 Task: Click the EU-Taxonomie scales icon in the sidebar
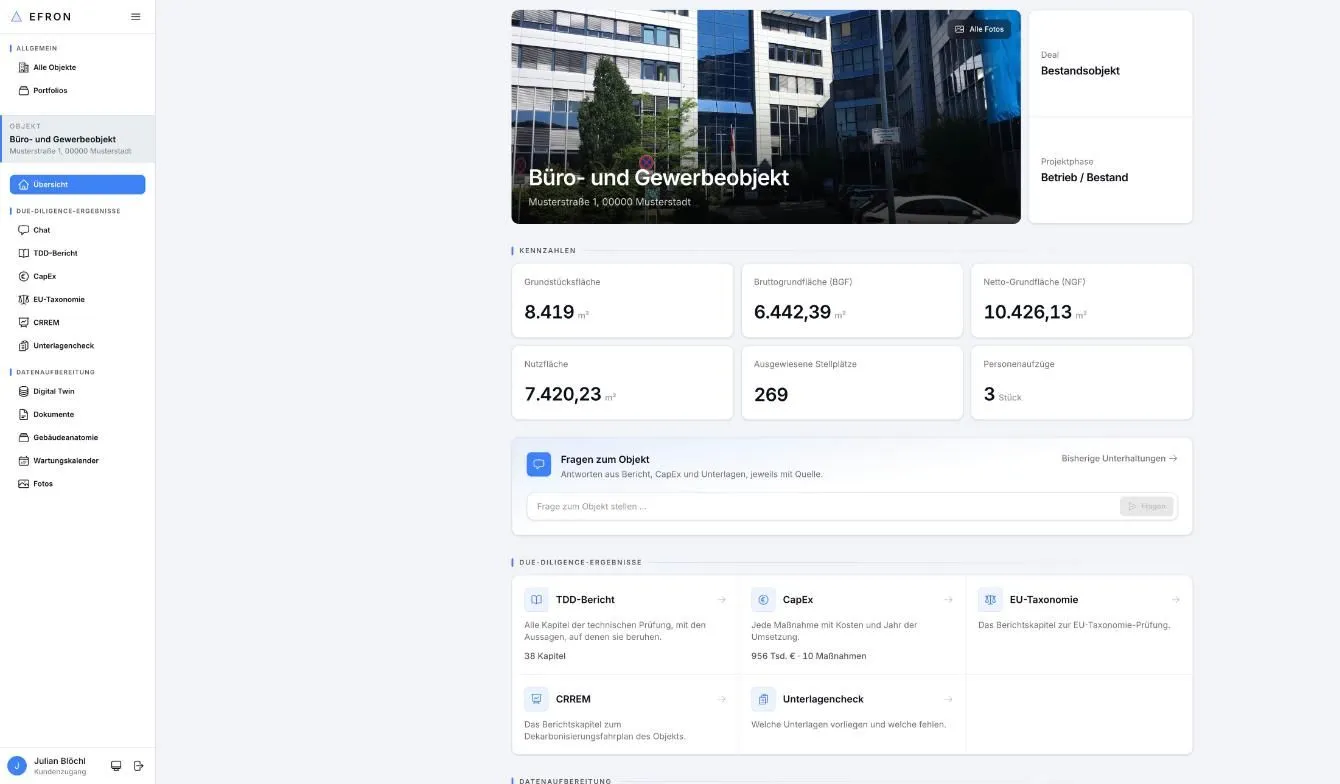click(24, 299)
